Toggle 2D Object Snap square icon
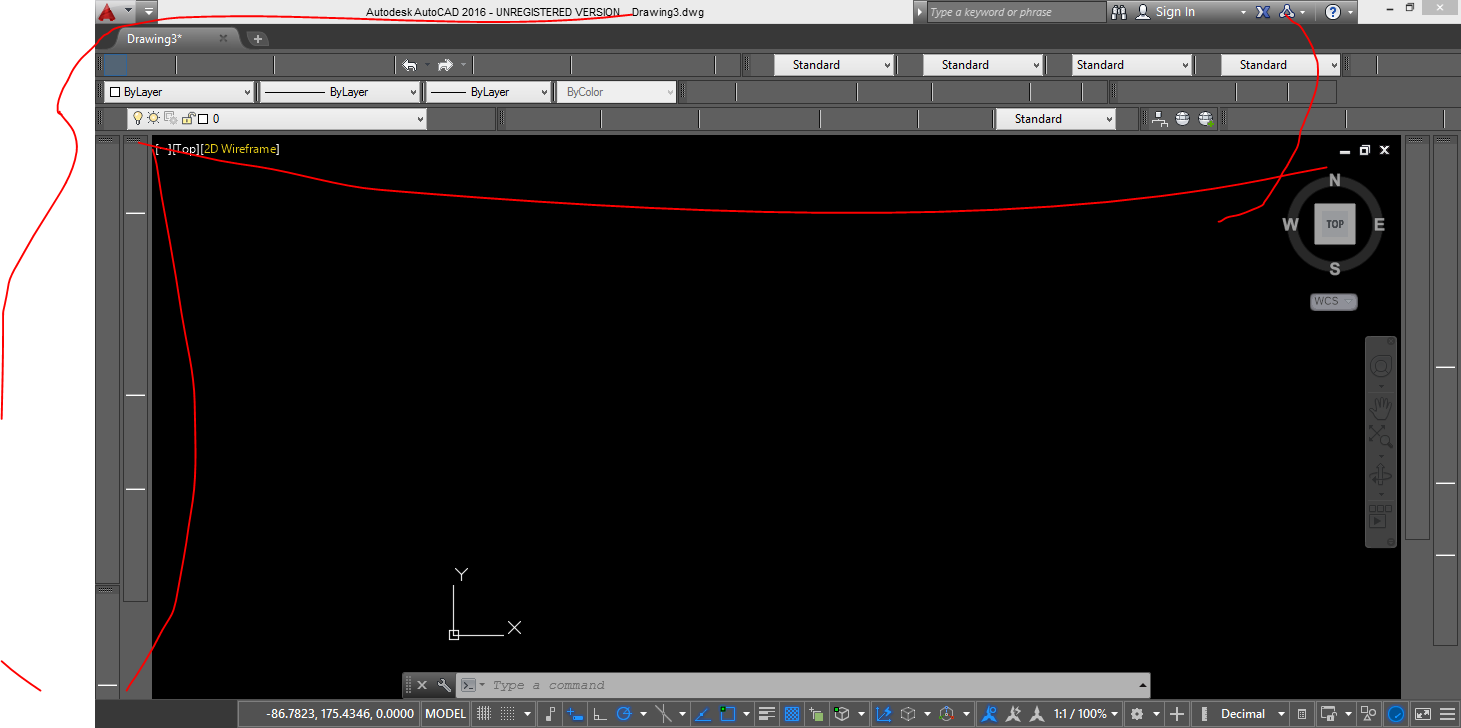The height and width of the screenshot is (728, 1461). (x=728, y=714)
